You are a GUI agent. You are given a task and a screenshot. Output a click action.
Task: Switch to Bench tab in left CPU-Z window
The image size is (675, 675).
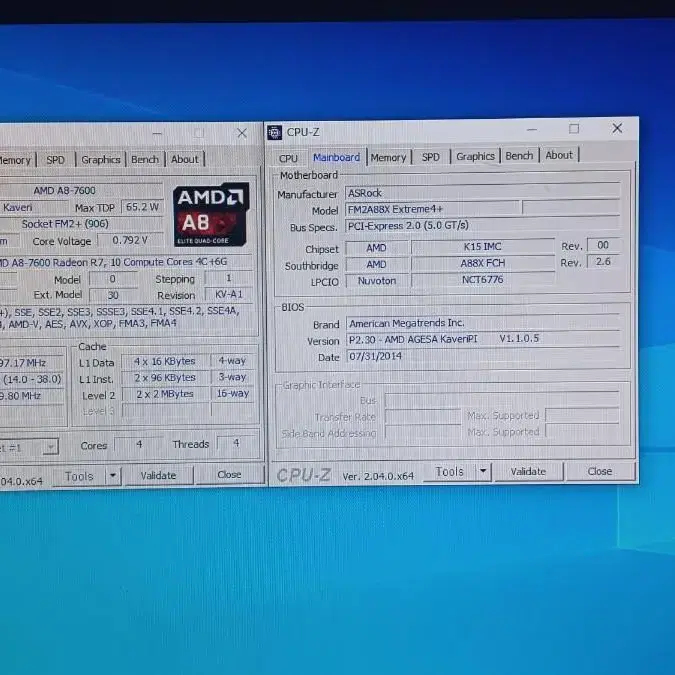click(145, 159)
